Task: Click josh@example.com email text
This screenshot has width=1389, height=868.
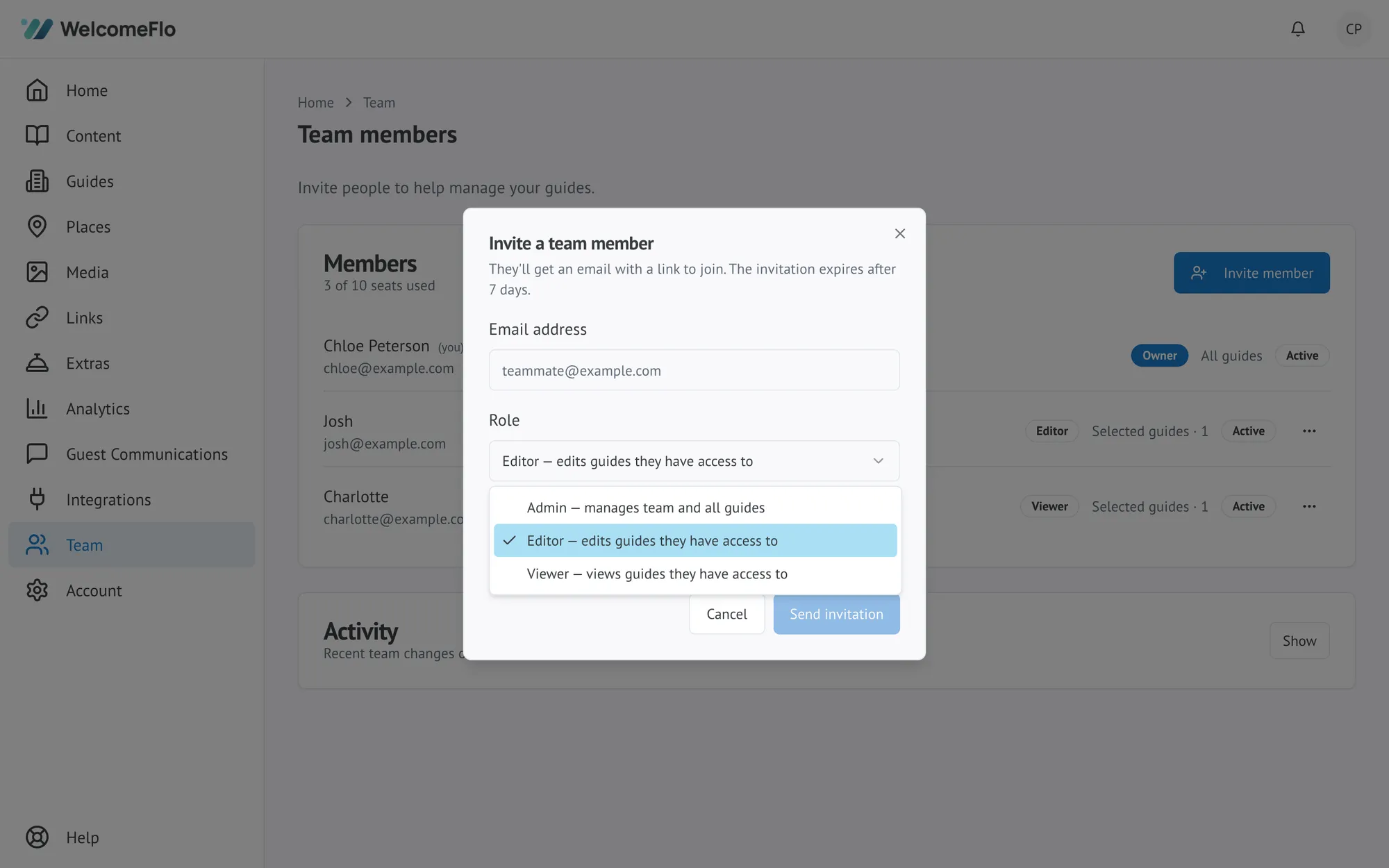Action: coord(385,444)
